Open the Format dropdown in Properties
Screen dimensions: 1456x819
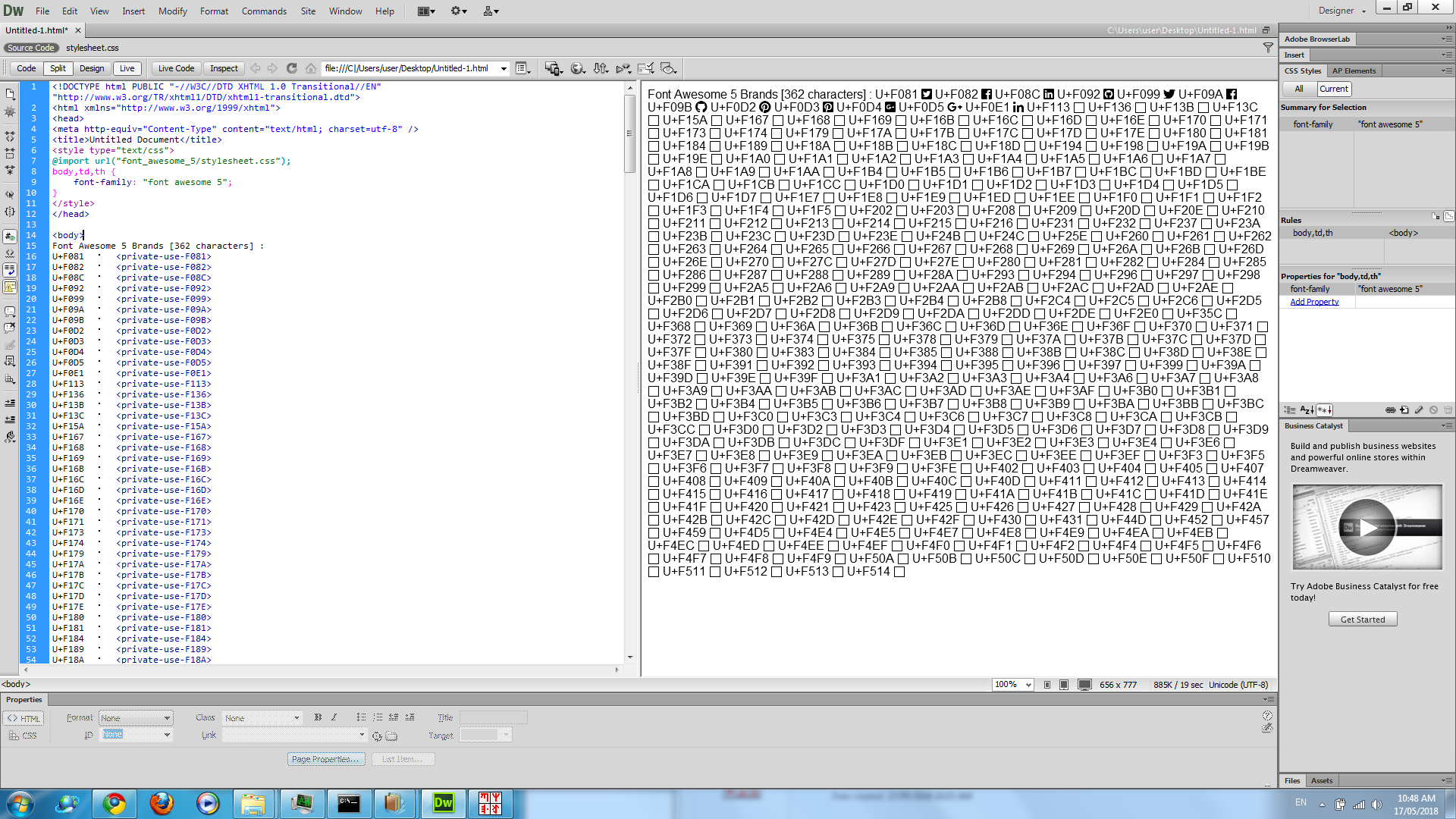pos(136,717)
